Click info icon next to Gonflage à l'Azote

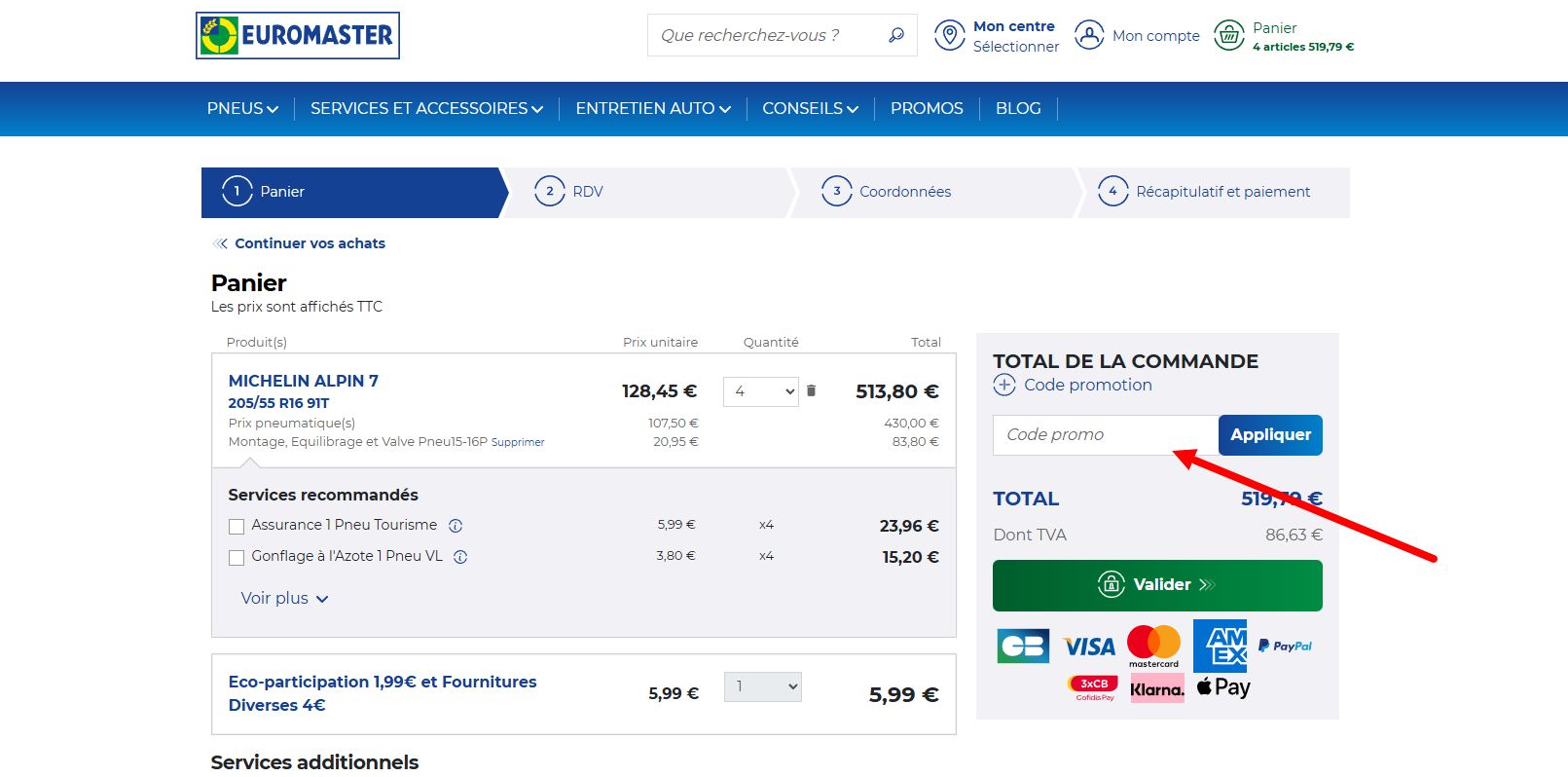point(461,557)
